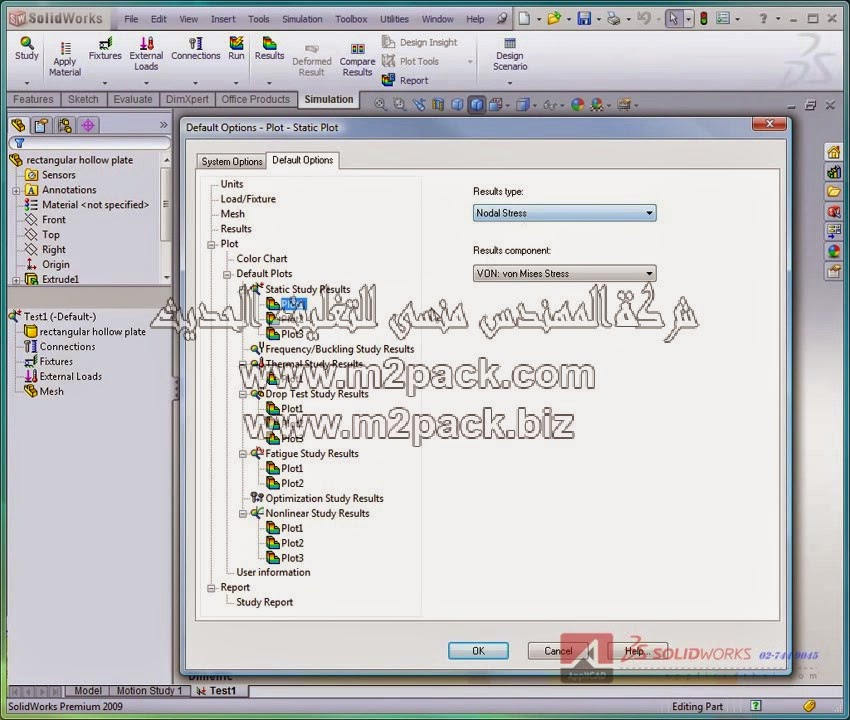Switch to the Evaluate tab

[133, 99]
